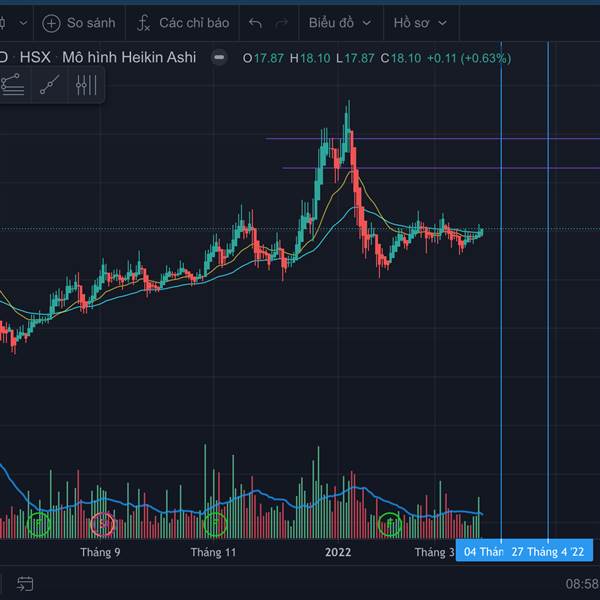
Task: Undo the last chart action
Action: [x=255, y=23]
